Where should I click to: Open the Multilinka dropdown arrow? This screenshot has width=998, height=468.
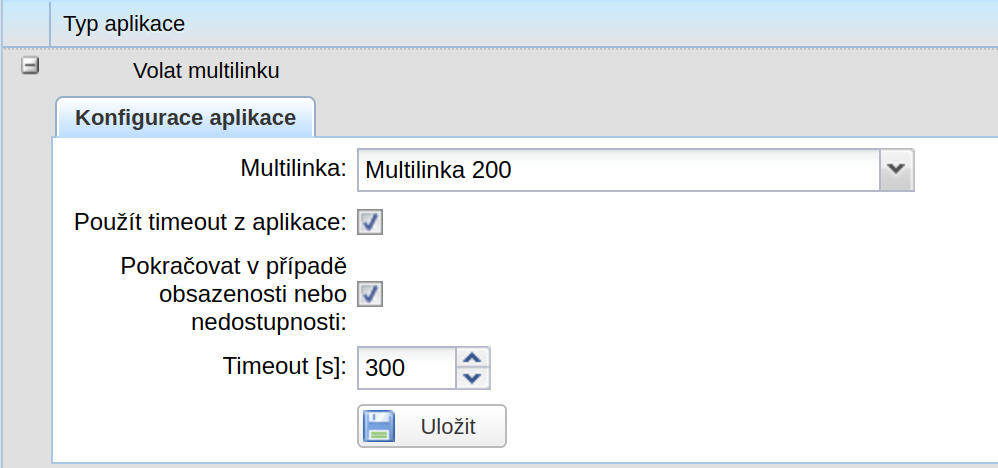click(896, 170)
